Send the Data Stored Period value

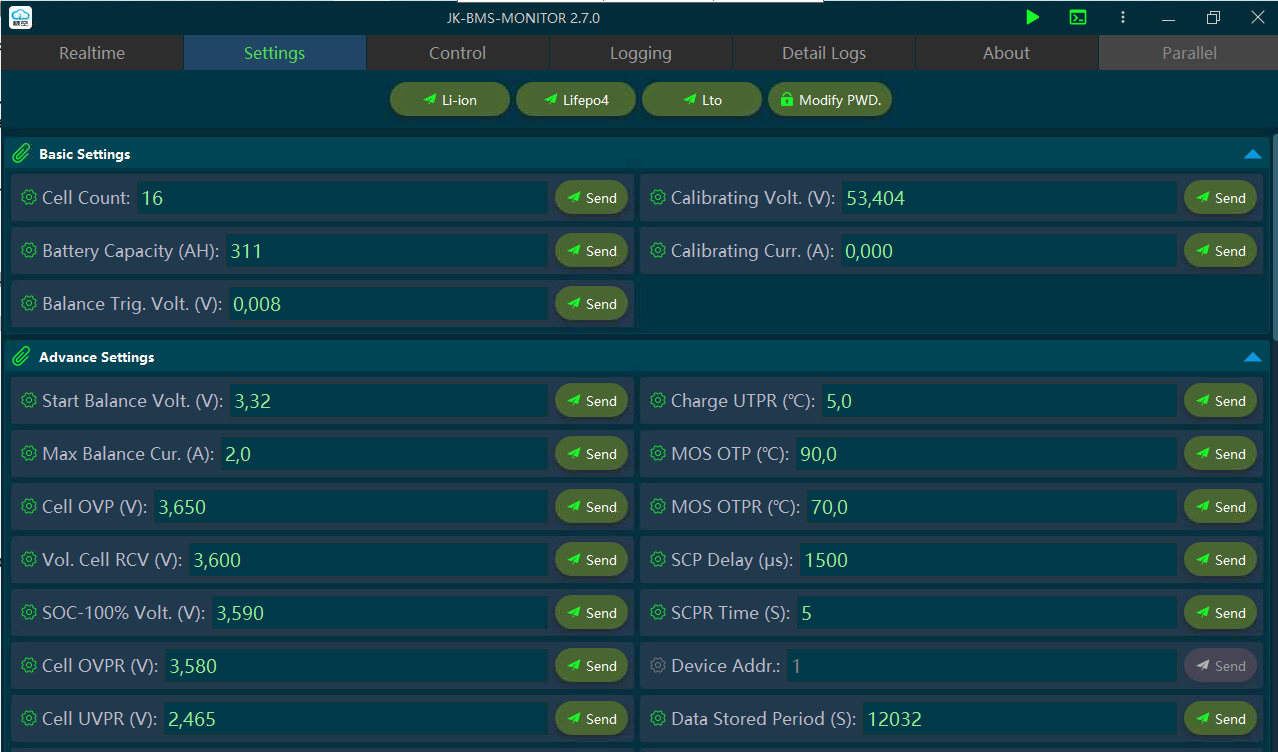click(x=1220, y=719)
